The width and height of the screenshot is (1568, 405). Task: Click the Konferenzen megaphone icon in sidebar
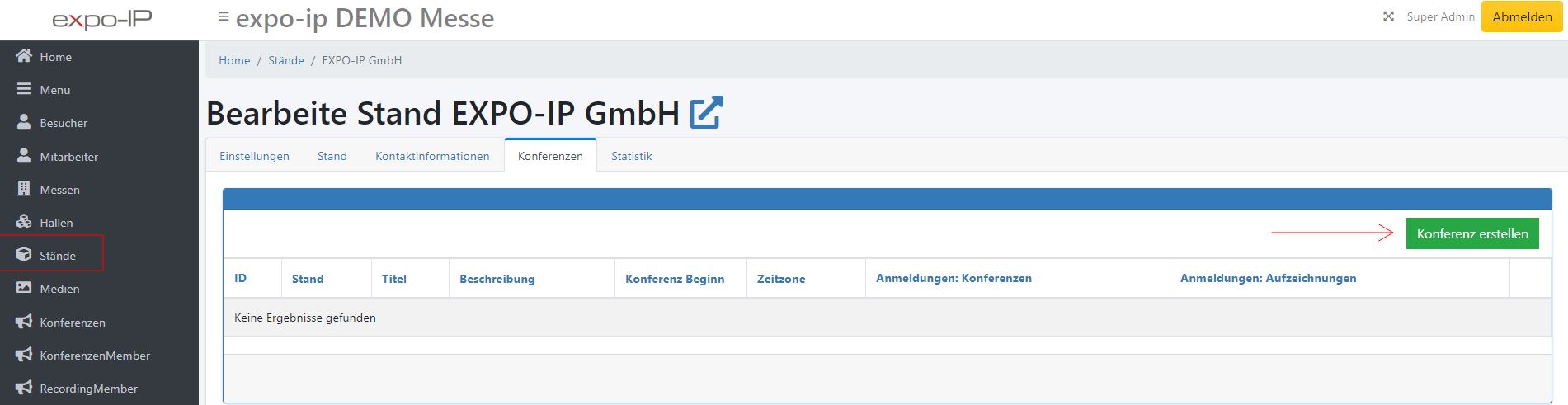pos(24,323)
